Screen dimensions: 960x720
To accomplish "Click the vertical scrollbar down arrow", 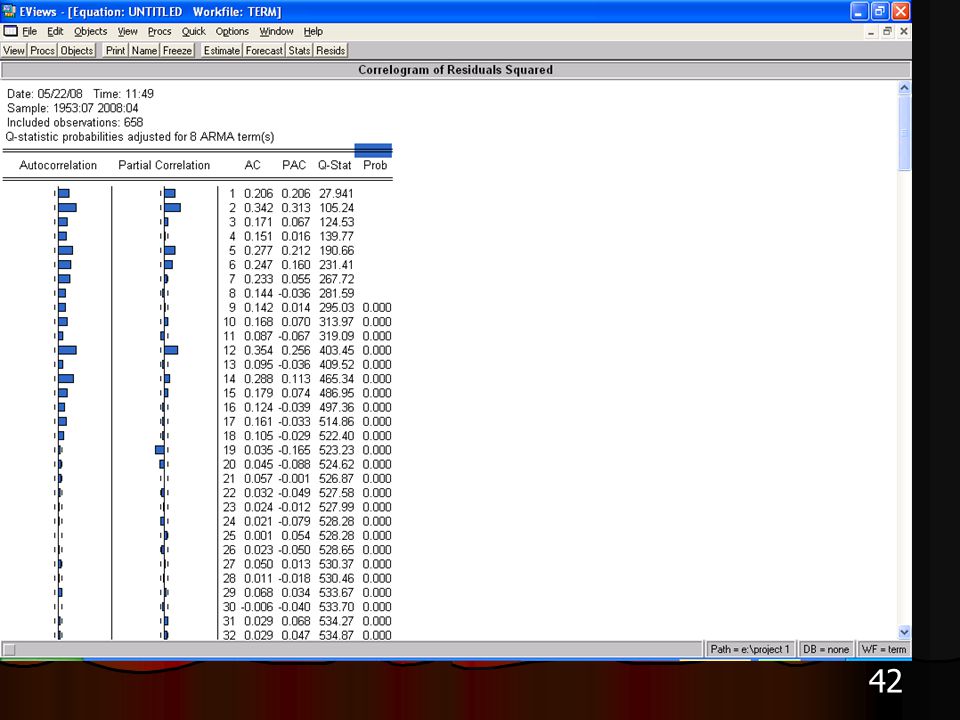I will click(x=904, y=632).
